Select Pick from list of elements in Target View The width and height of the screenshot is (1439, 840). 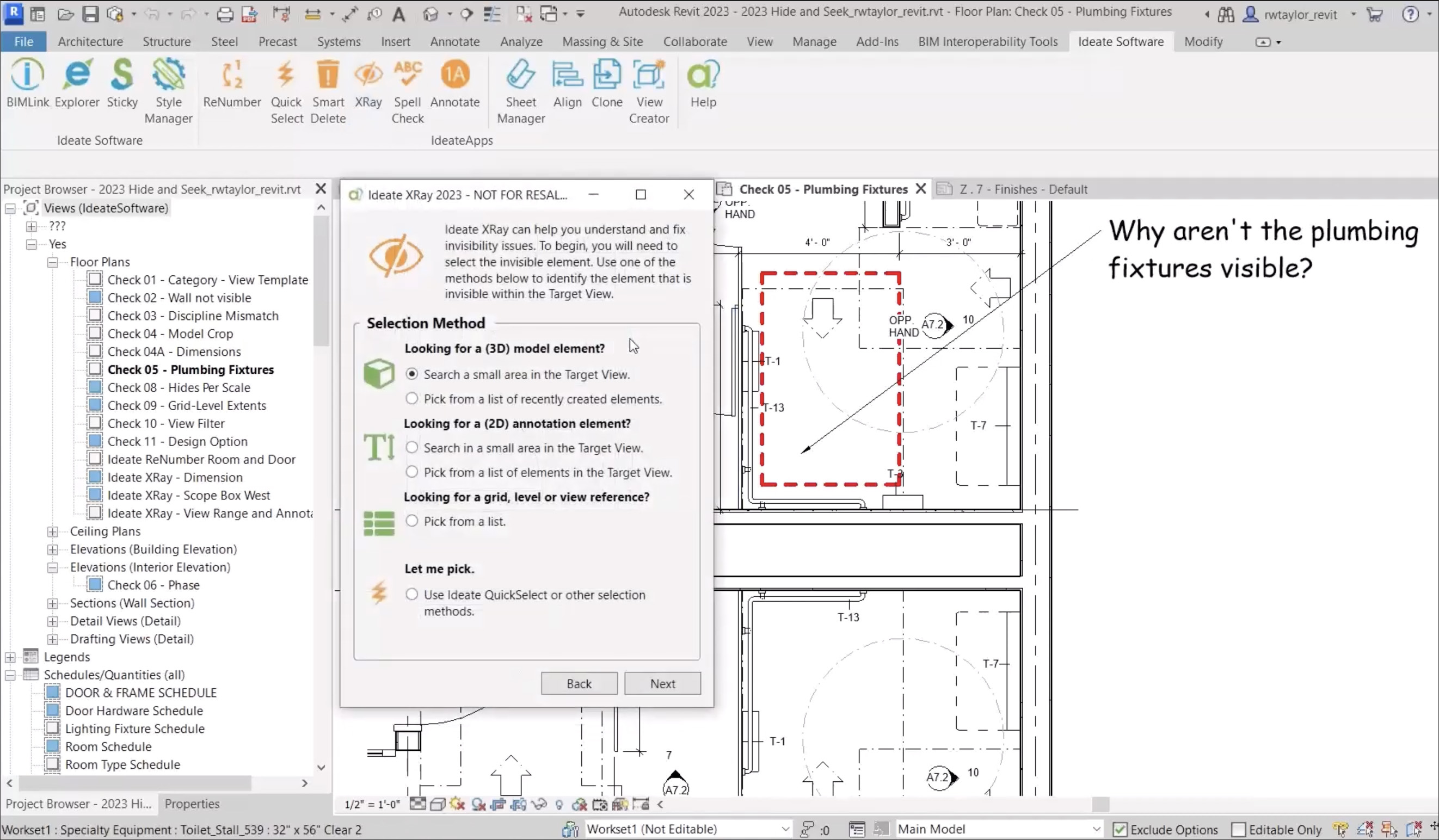point(411,472)
